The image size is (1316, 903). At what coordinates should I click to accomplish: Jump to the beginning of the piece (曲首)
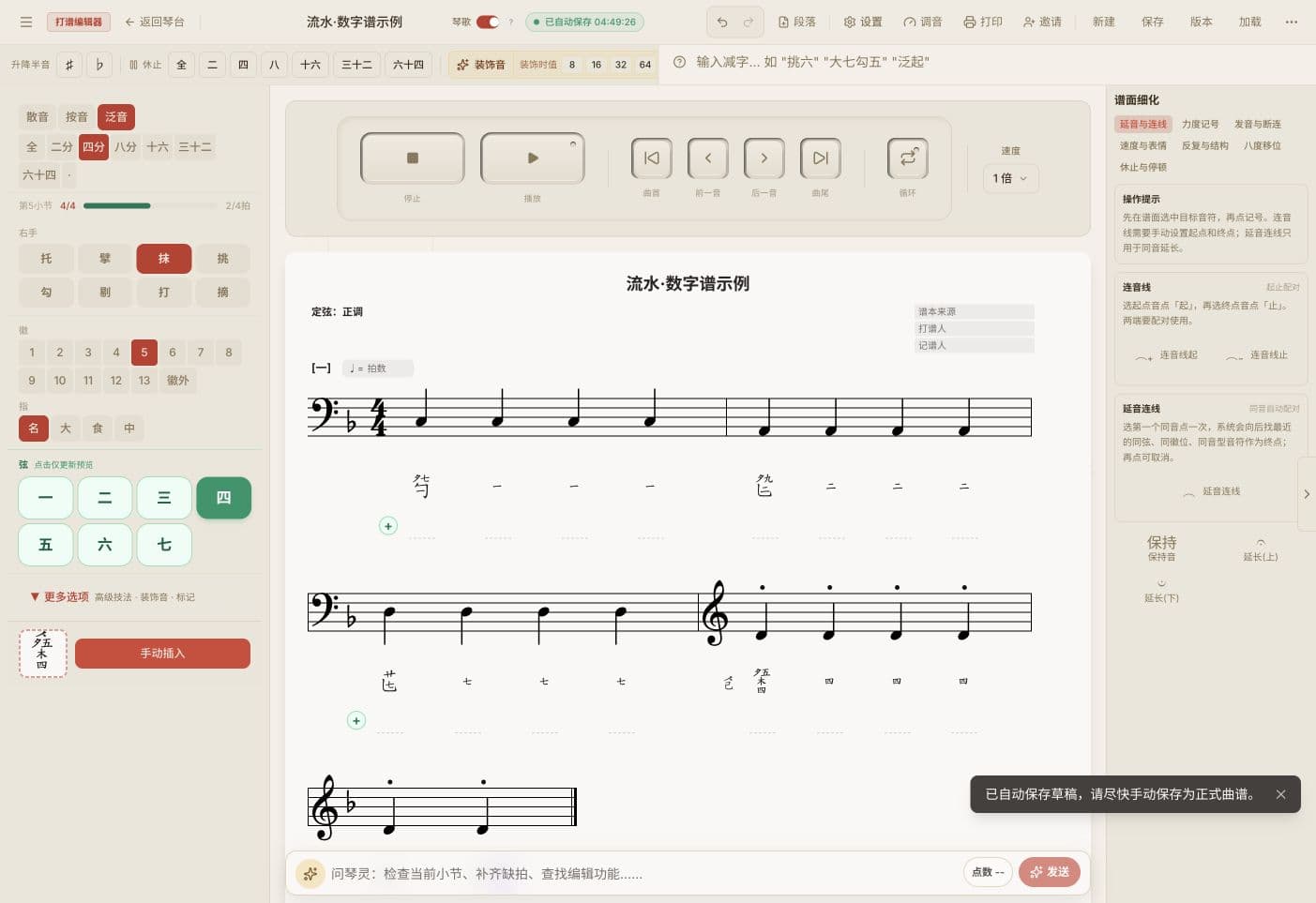click(x=652, y=158)
